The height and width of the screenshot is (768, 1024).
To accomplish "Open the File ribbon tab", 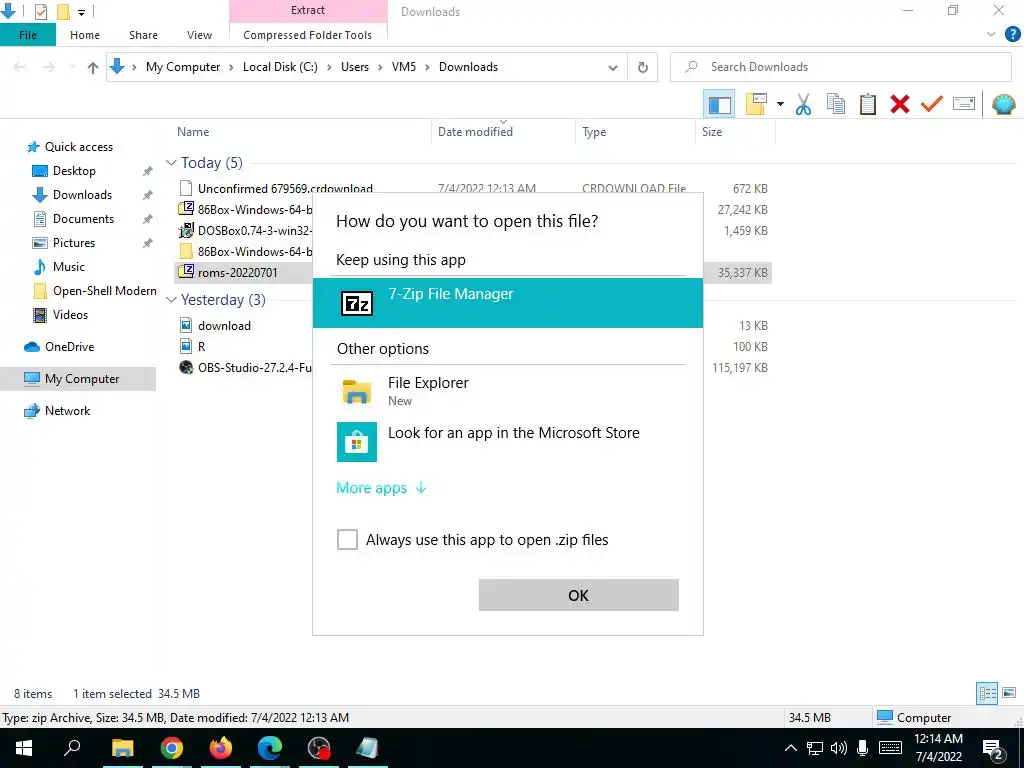I will click(x=28, y=35).
